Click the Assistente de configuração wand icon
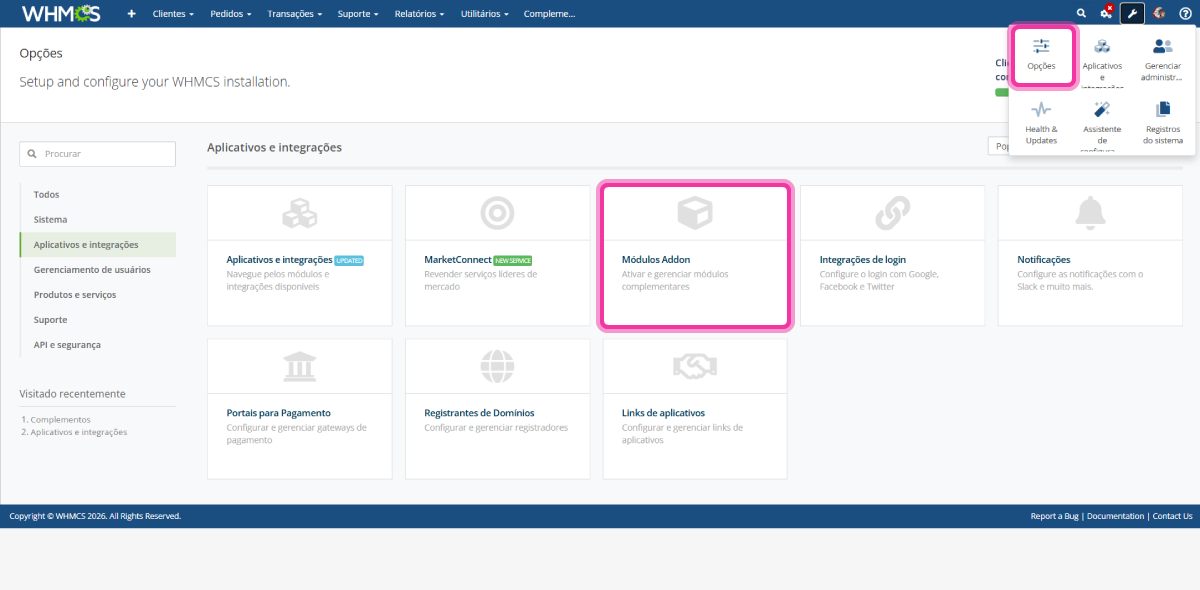The width and height of the screenshot is (1200, 590). coord(1102,109)
